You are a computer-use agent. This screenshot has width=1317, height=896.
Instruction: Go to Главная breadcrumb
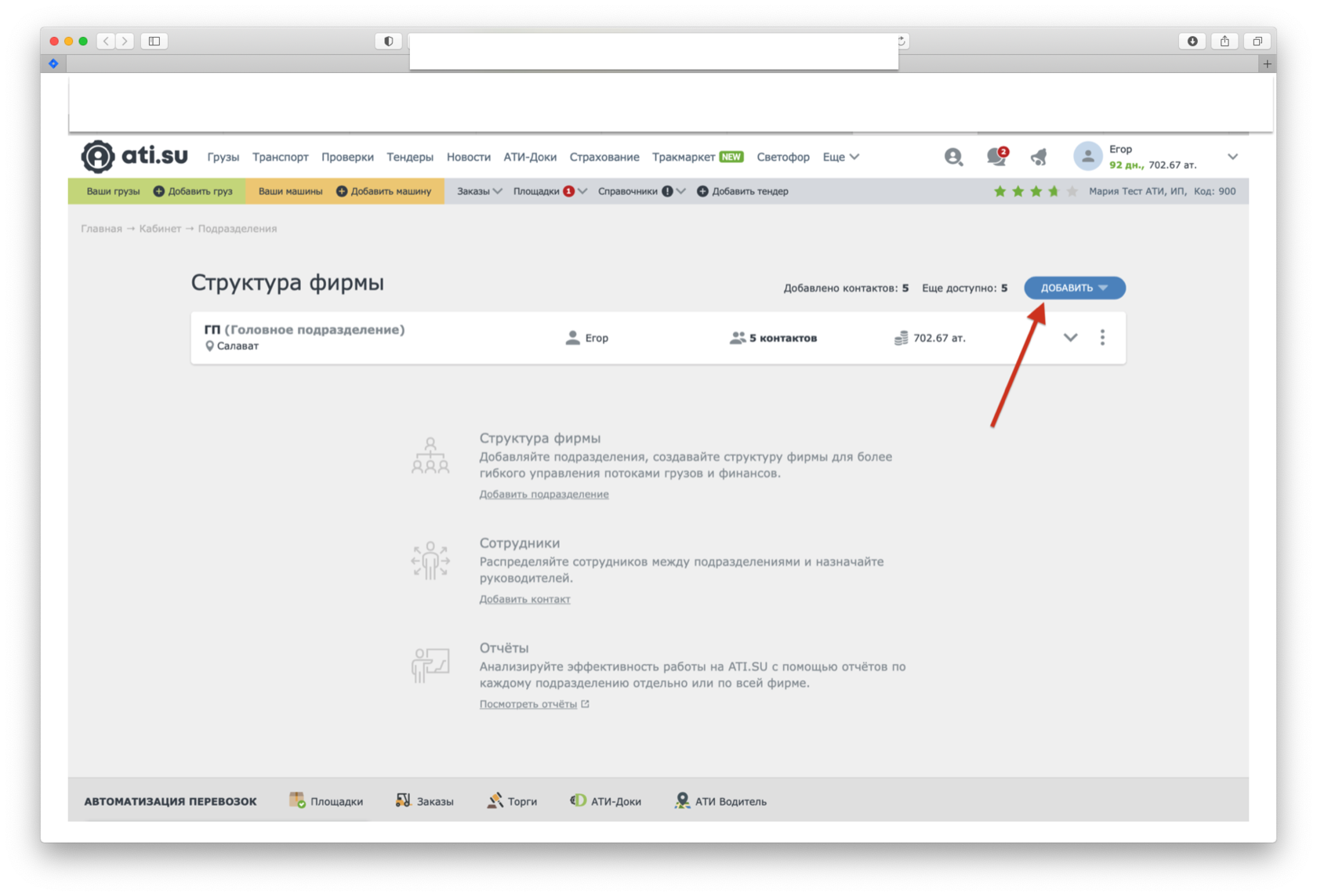pos(101,228)
